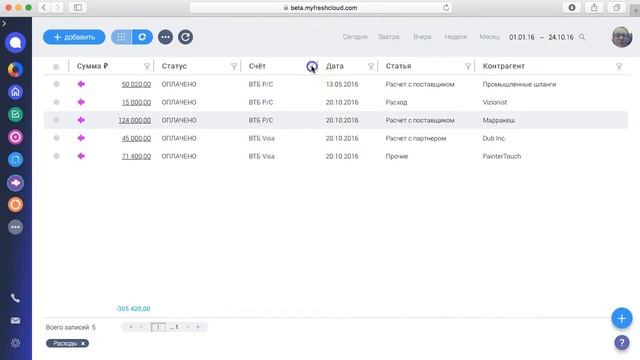Open the Safari share button
Screen dimensions: 640x360
594,7
